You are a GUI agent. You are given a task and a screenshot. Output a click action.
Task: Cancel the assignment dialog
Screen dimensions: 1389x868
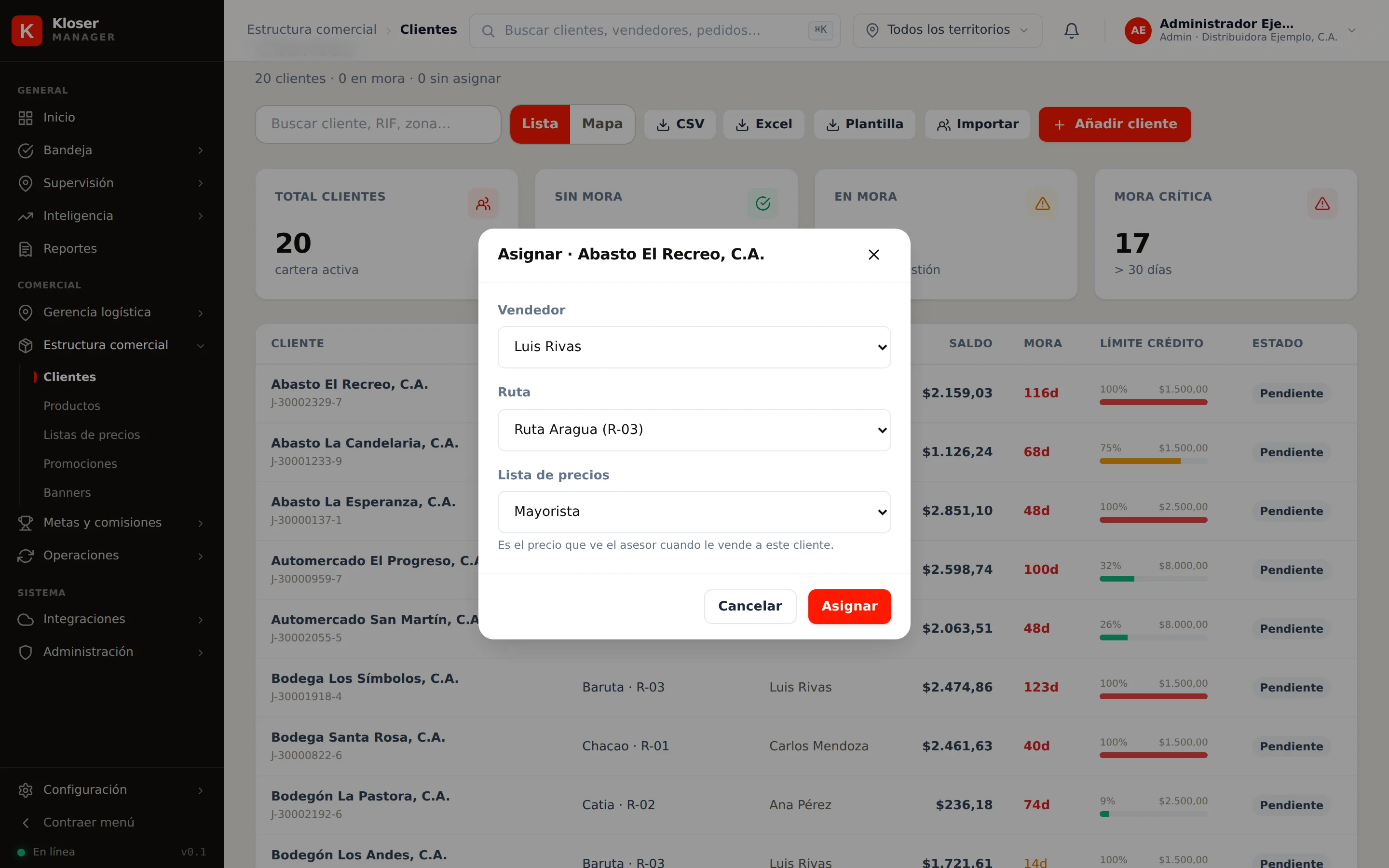[749, 606]
